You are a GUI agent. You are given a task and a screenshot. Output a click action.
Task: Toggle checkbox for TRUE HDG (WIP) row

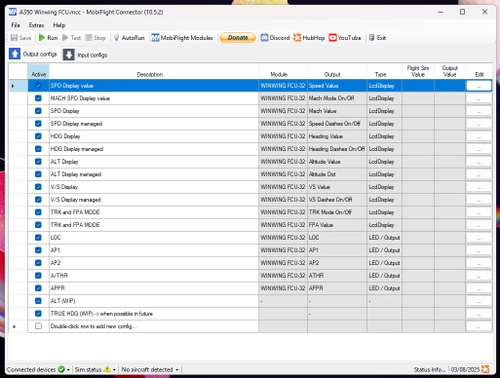[x=38, y=313]
